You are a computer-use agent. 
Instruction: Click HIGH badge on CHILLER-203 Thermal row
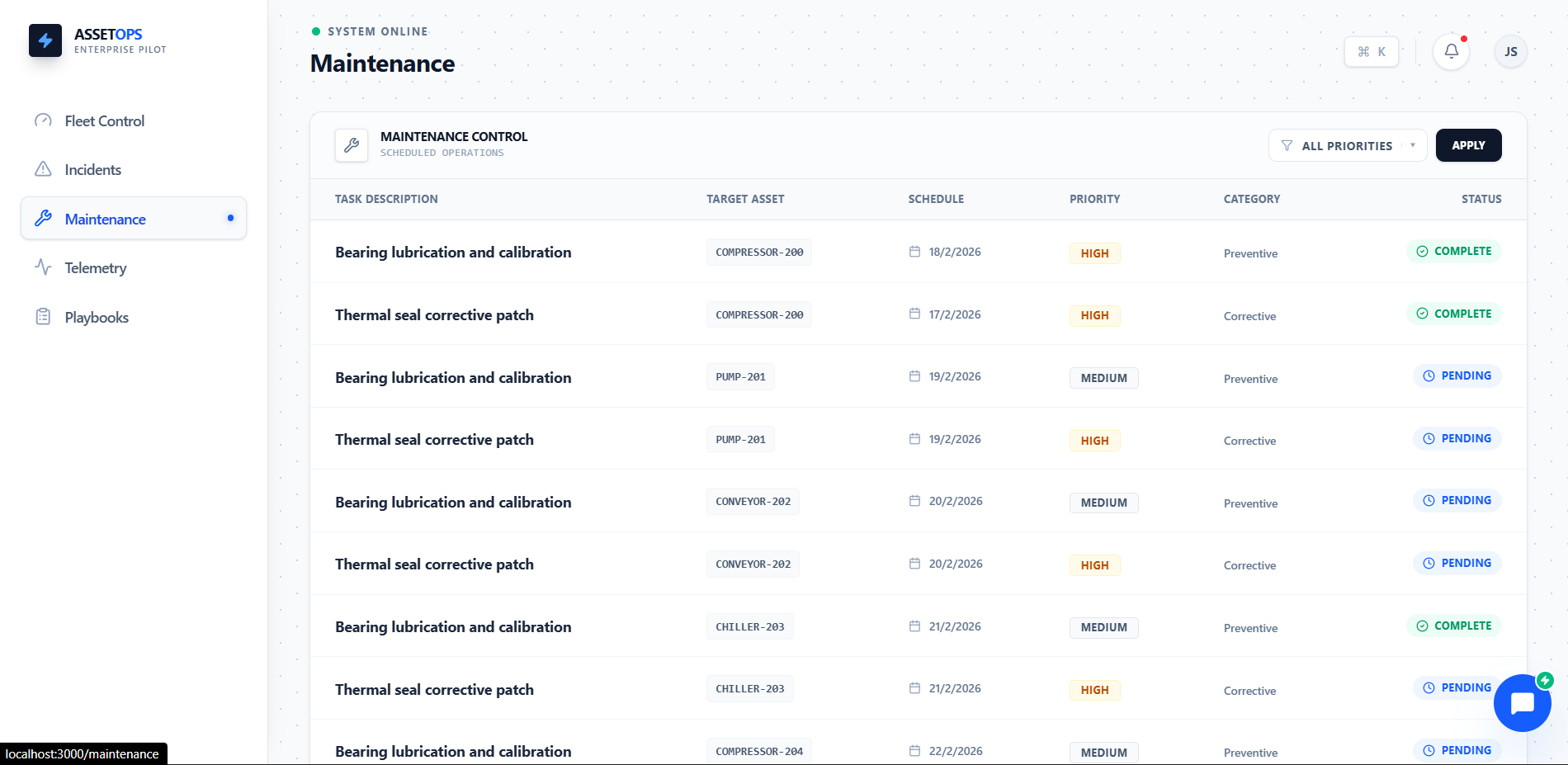(x=1095, y=690)
